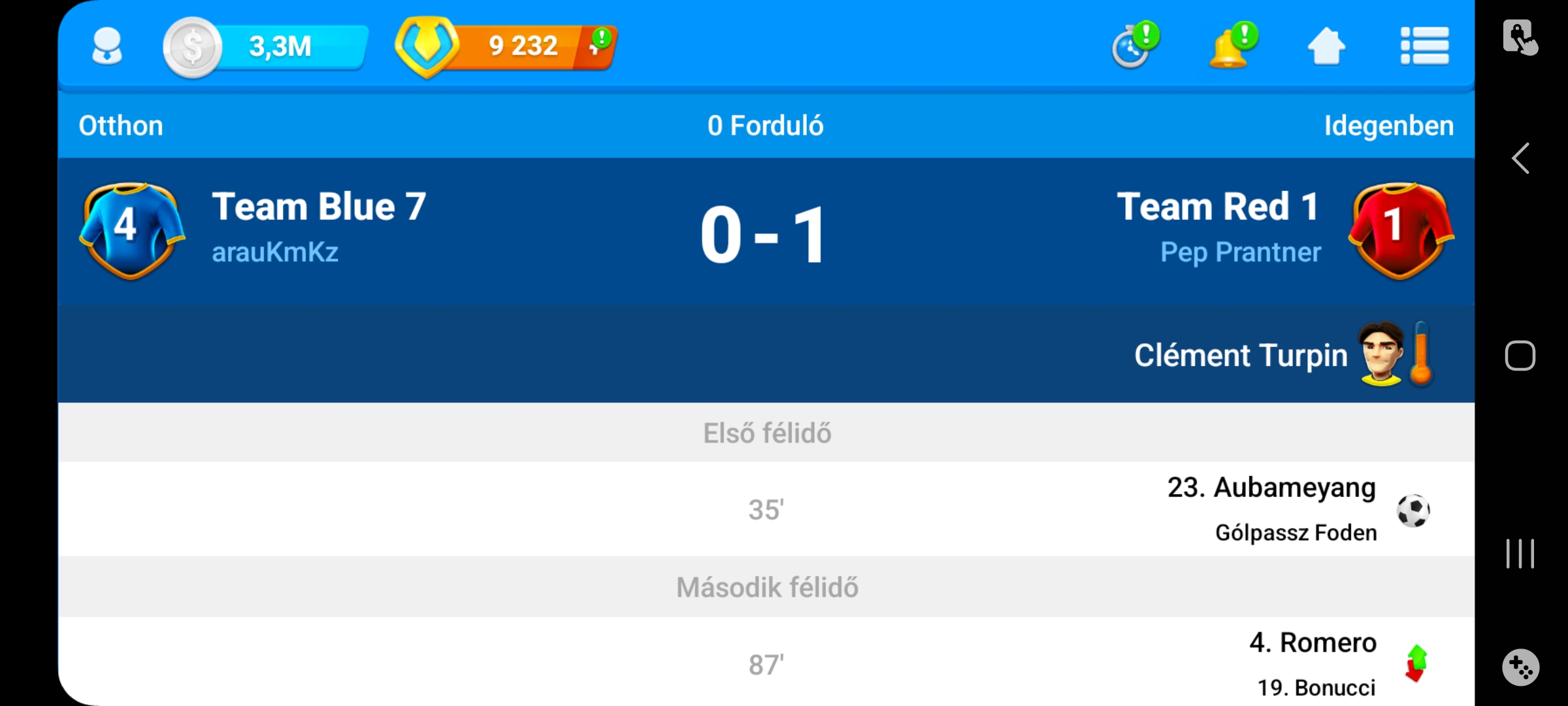Tap the goal ball icon at 35'
1568x706 pixels.
click(x=1413, y=510)
